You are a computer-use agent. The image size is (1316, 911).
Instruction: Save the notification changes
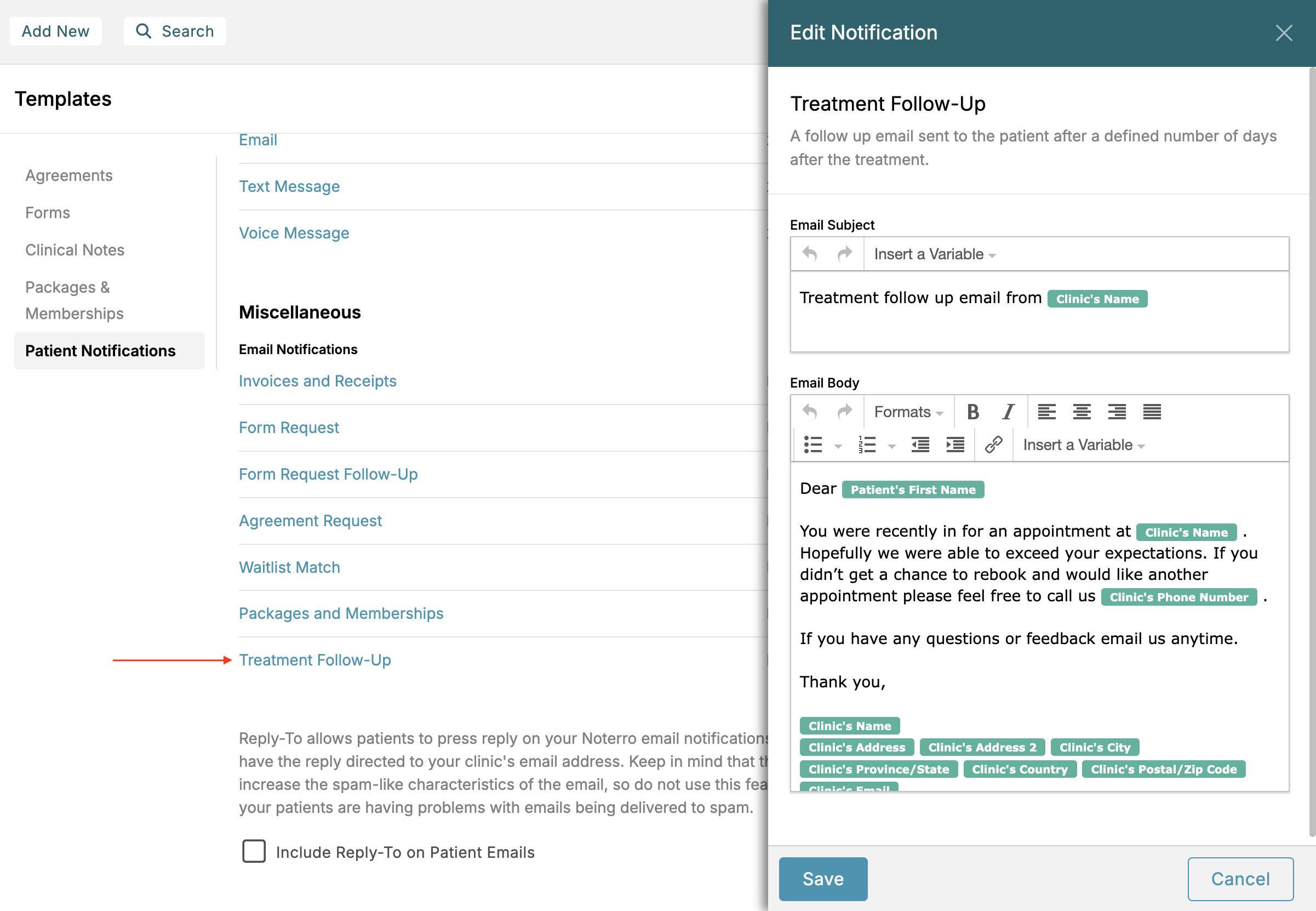tap(822, 879)
